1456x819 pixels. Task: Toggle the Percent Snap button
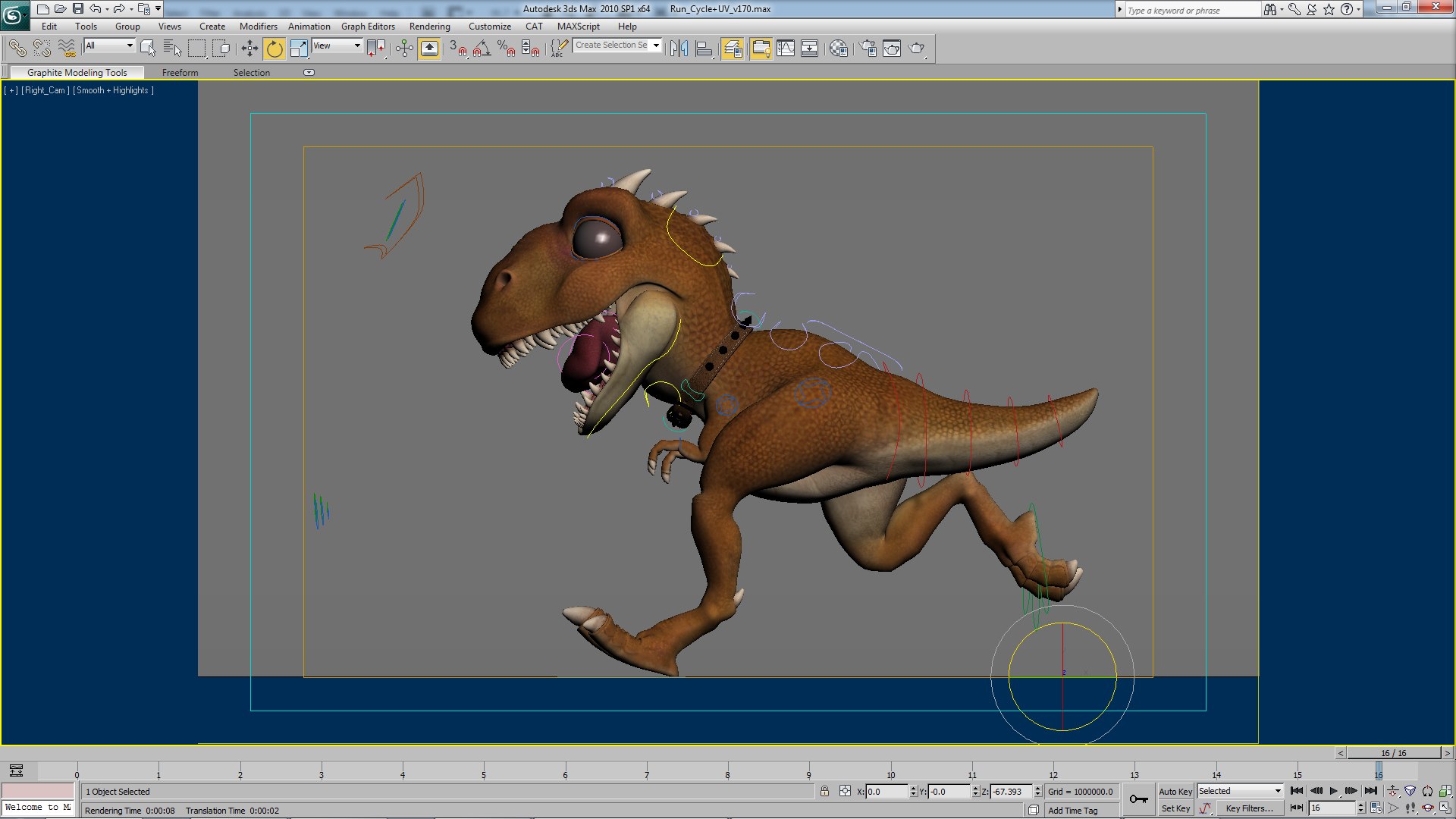506,49
